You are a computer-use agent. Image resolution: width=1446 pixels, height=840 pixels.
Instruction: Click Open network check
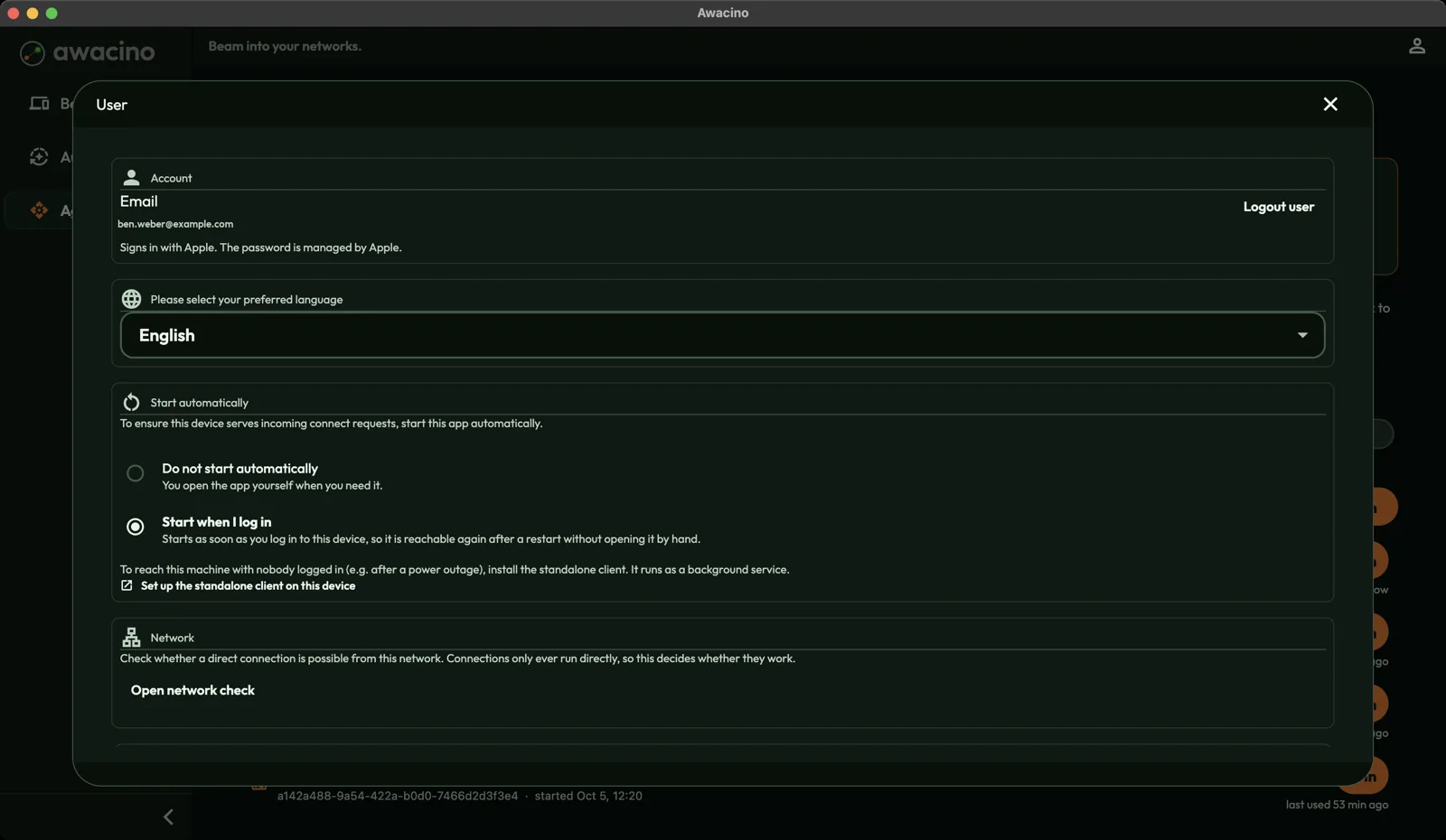pos(192,690)
